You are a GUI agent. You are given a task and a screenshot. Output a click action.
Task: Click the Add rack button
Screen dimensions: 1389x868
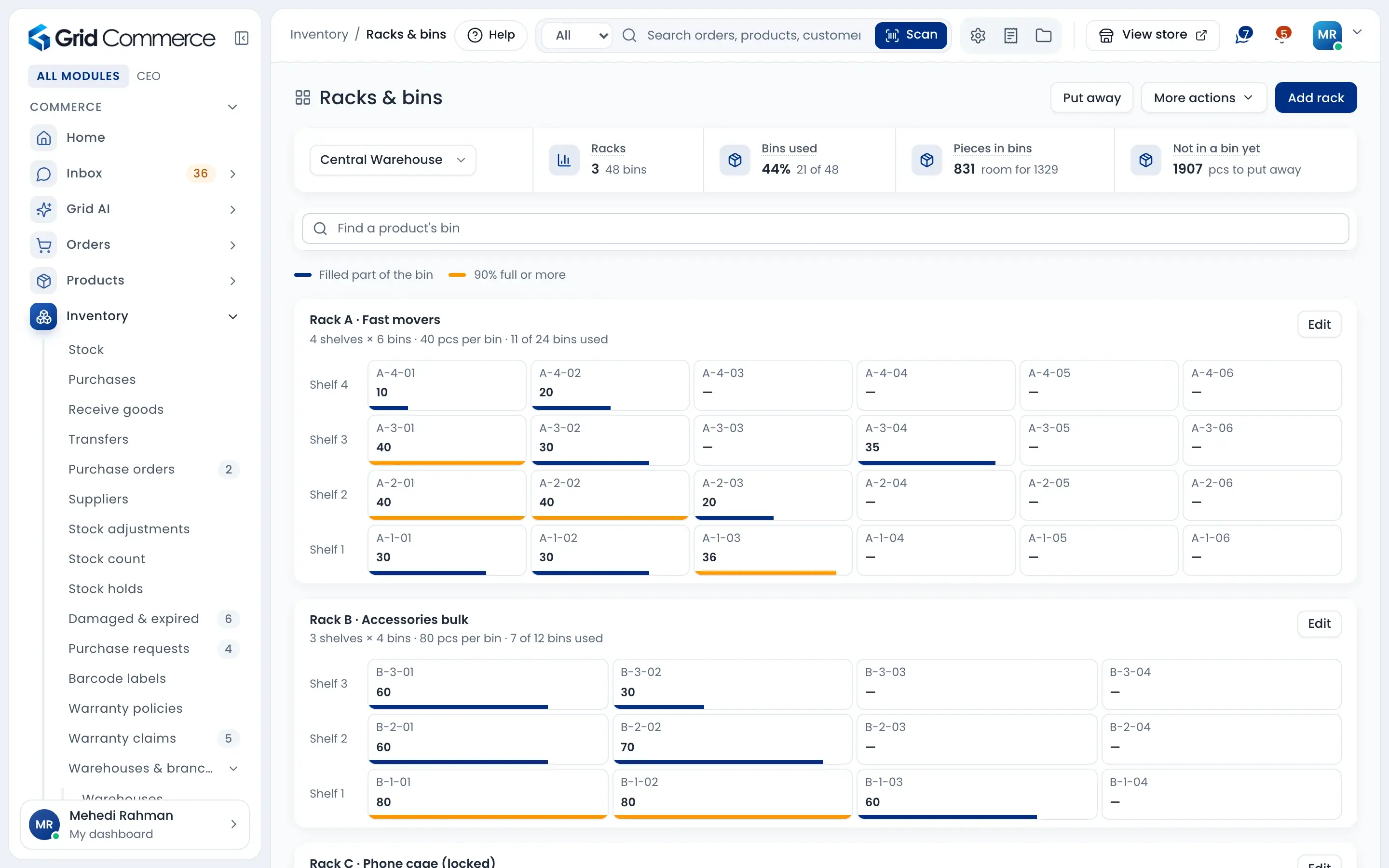click(1316, 97)
